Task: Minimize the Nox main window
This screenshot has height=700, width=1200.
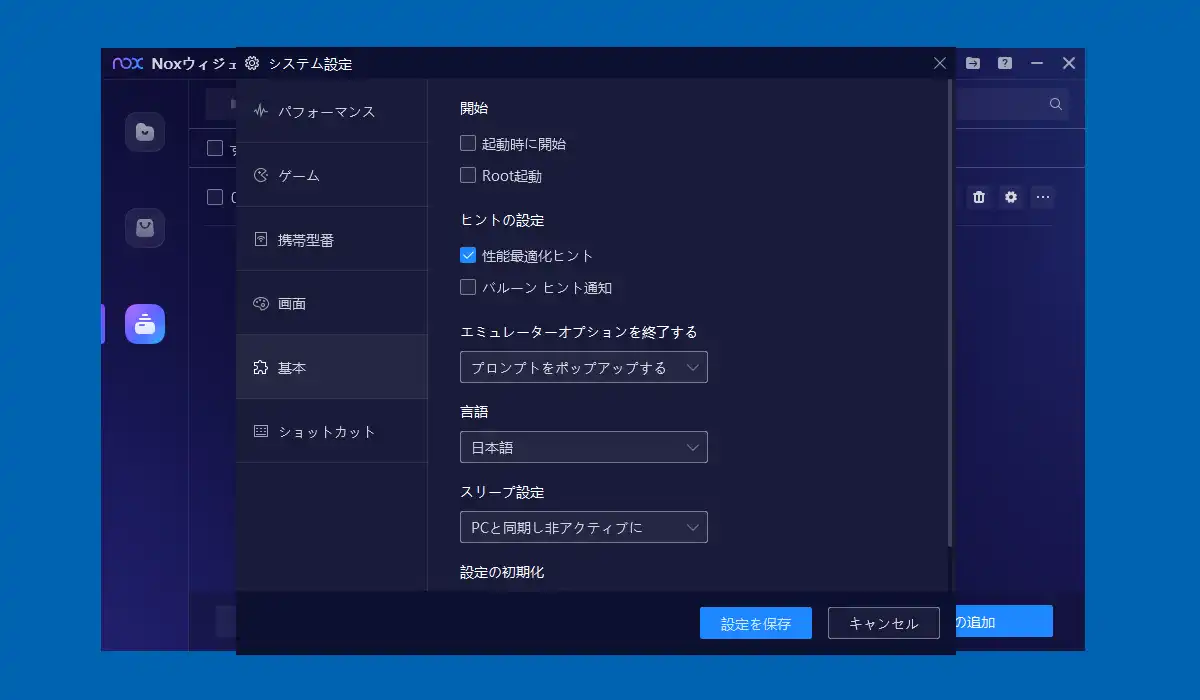Action: (1037, 63)
